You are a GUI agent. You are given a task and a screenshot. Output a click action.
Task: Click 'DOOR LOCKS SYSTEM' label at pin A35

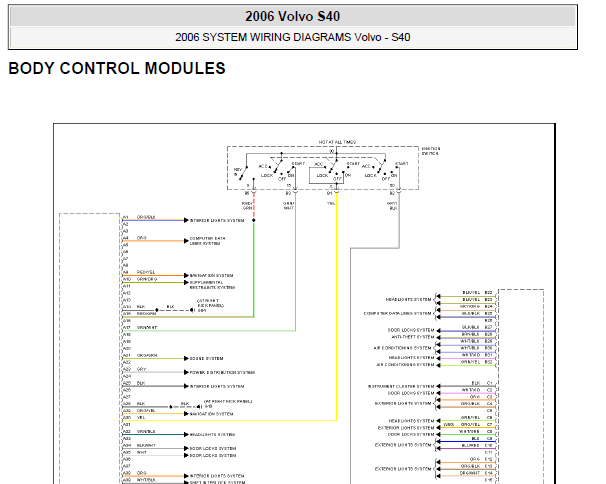(x=213, y=455)
